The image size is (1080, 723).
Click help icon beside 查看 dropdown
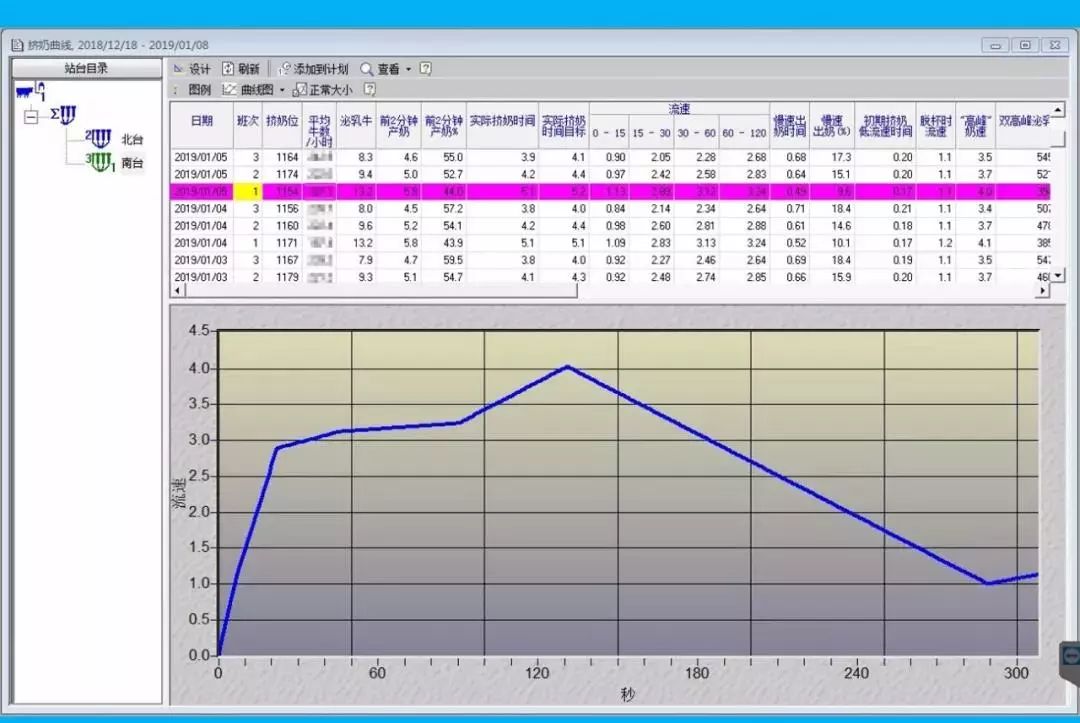[x=425, y=69]
